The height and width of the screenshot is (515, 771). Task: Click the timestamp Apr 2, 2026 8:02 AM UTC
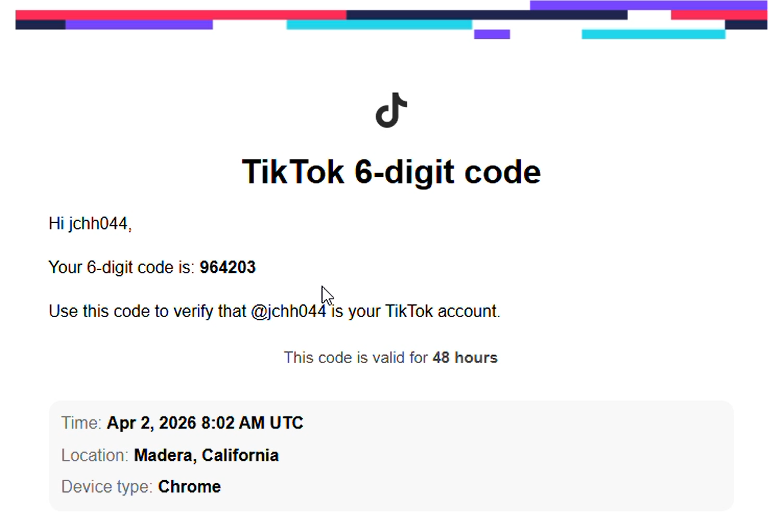coord(204,423)
